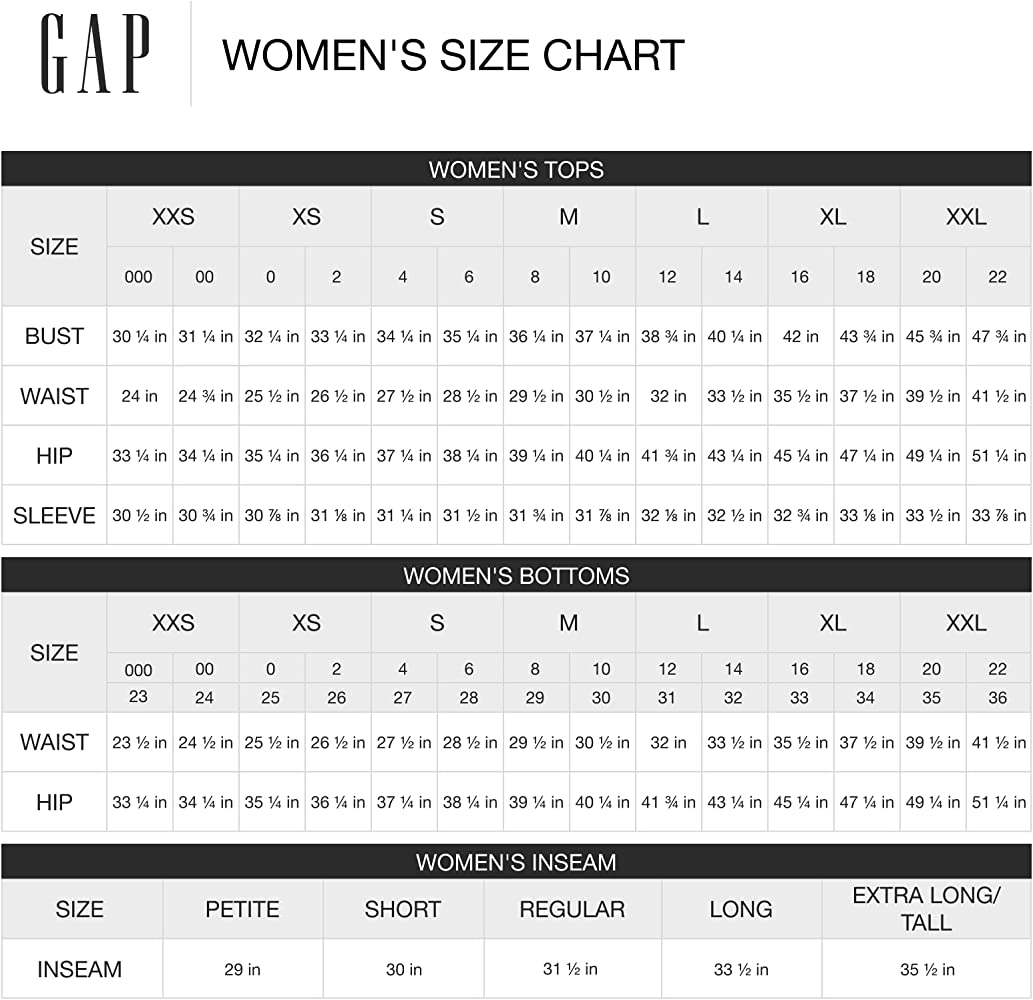The width and height of the screenshot is (1033, 1000).
Task: Select the 23 ½ in waist cell in Bottoms
Action: (x=139, y=743)
